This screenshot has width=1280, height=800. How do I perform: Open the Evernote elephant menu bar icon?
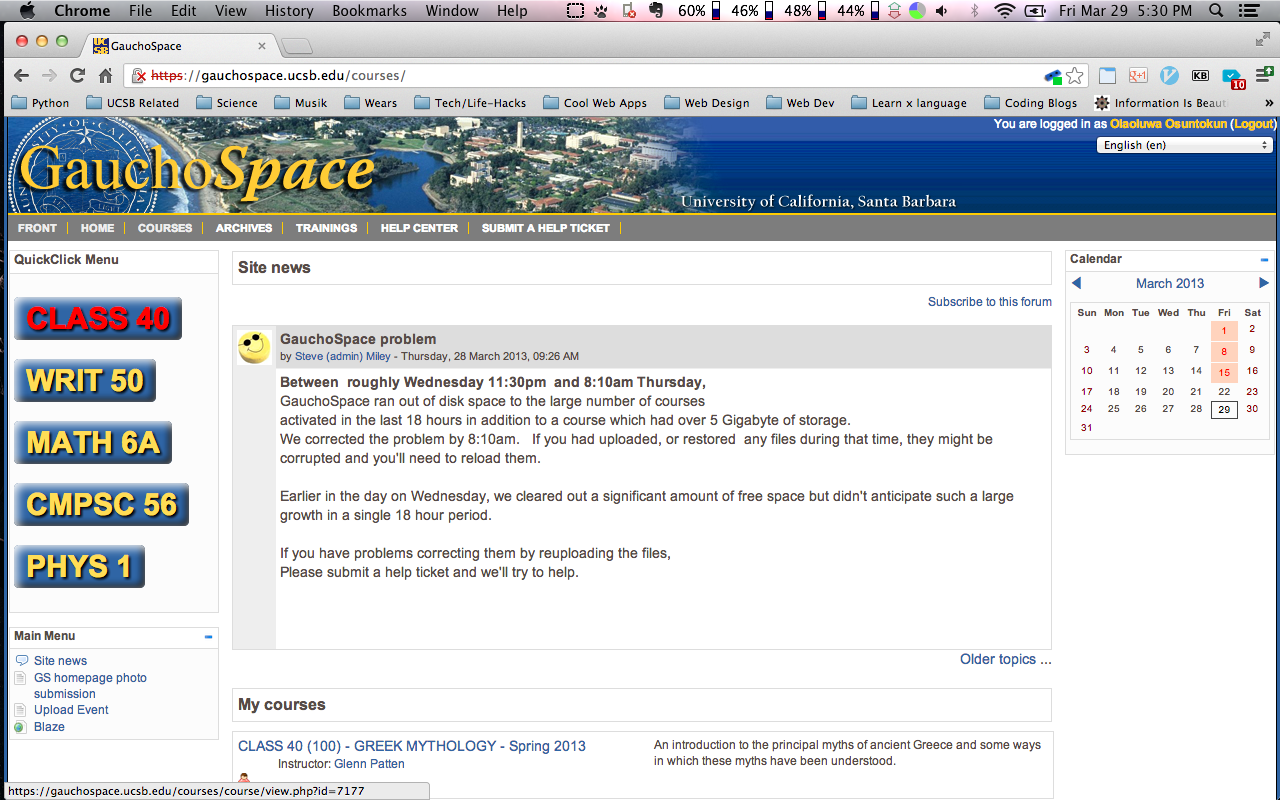coord(656,11)
